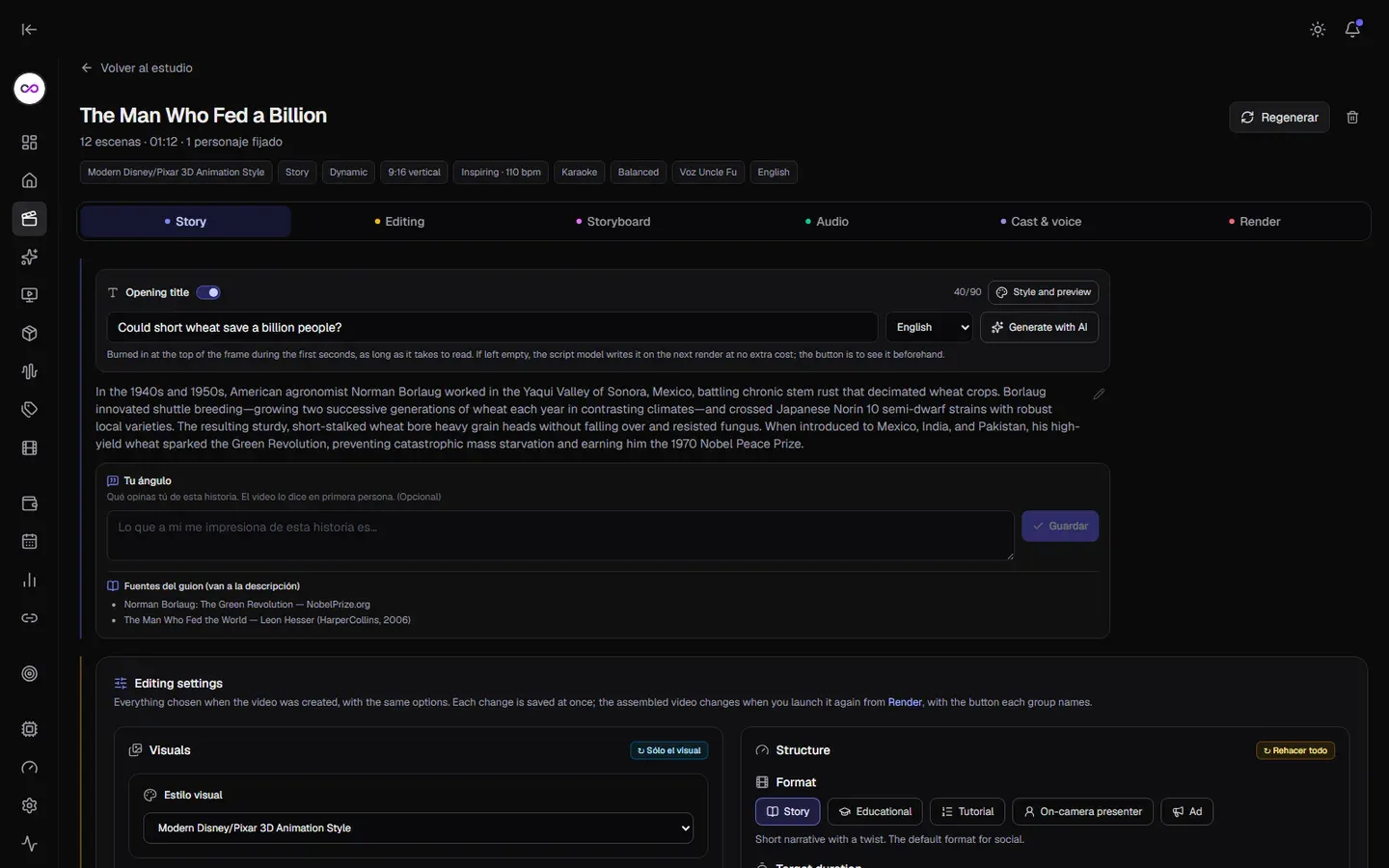
Task: Open the home icon in the sidebar
Action: (30, 180)
